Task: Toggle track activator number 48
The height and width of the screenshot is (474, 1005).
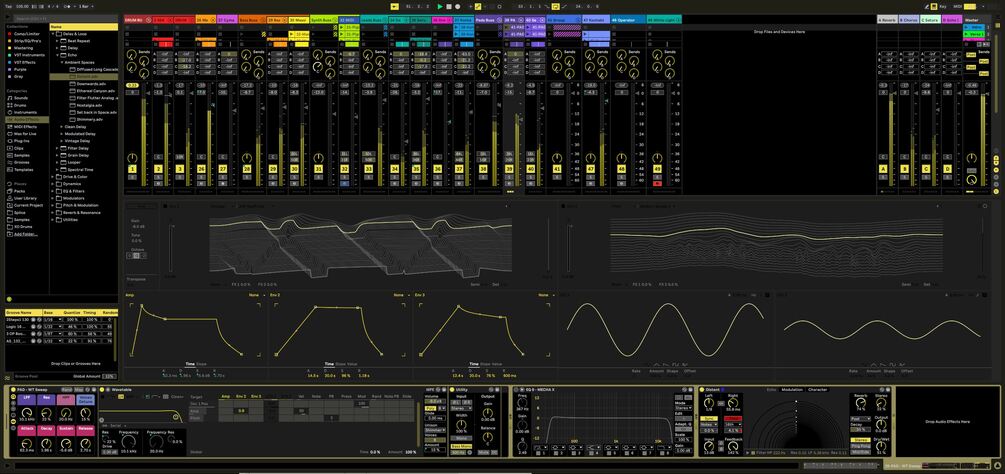Action: tap(621, 169)
